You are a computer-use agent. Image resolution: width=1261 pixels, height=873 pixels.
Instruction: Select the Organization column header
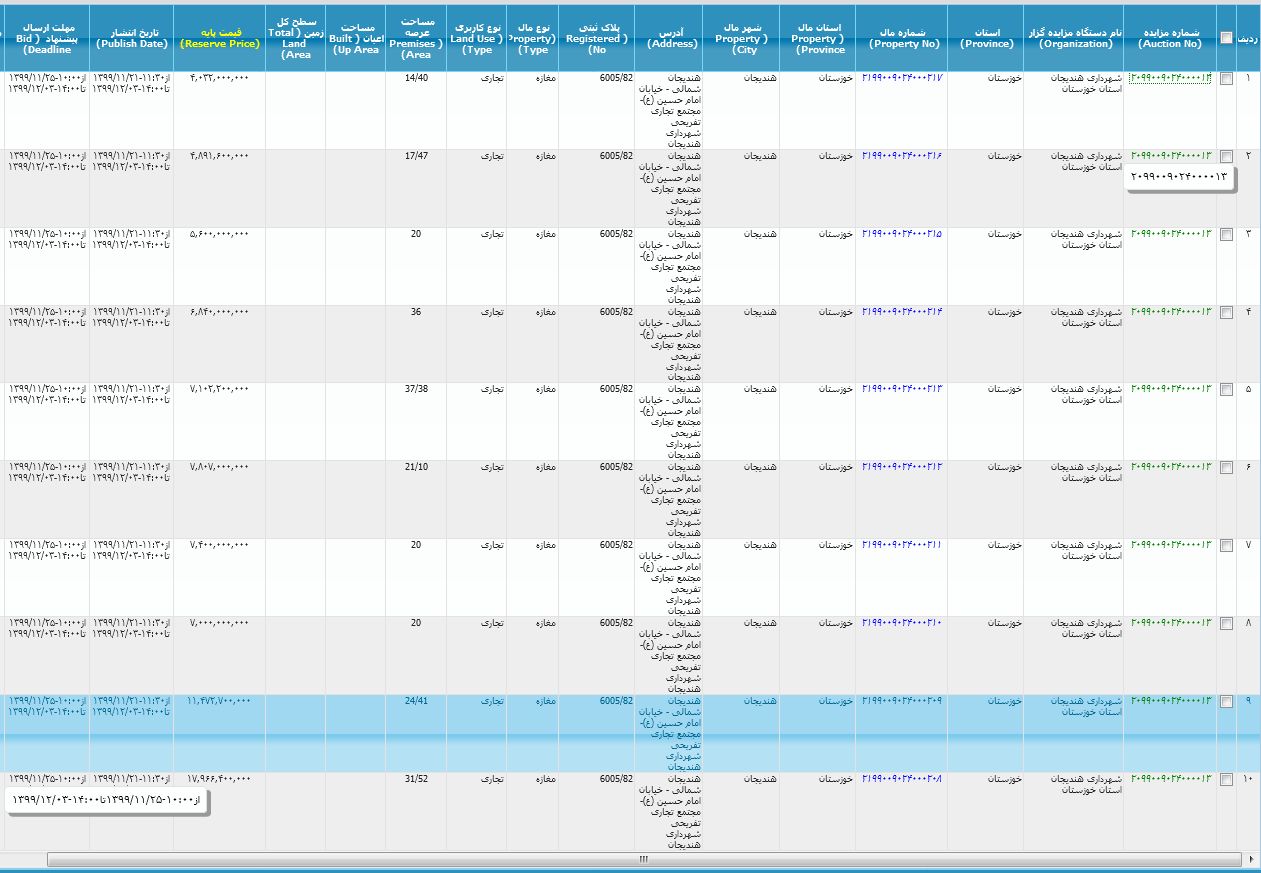tap(1073, 38)
